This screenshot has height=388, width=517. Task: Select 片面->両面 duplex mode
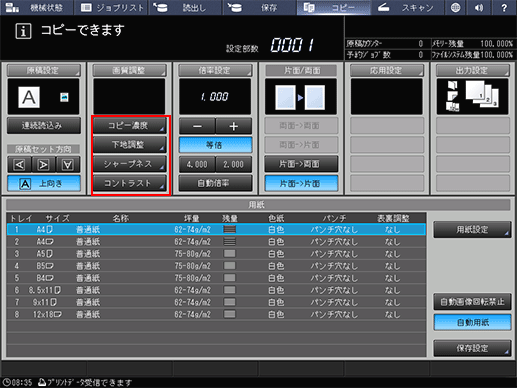click(301, 164)
